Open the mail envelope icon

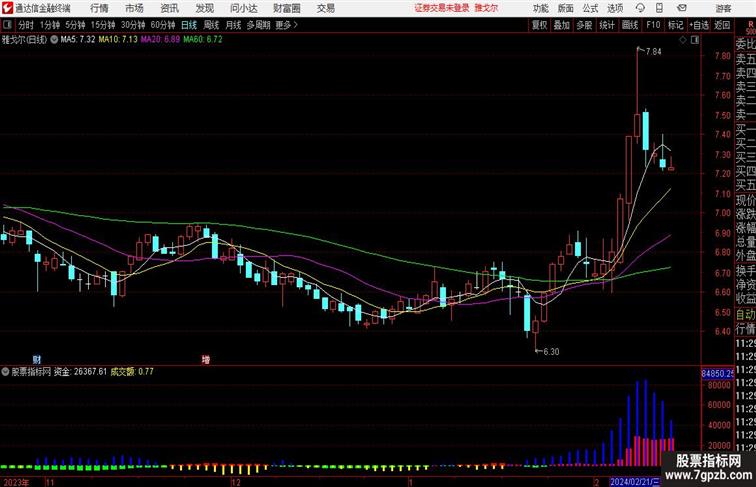(682, 8)
